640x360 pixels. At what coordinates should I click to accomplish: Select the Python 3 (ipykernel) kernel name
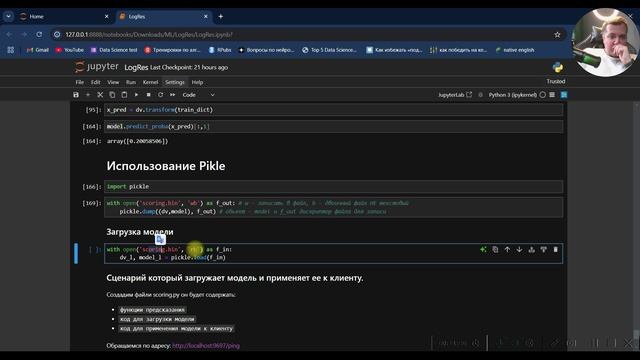pos(513,95)
